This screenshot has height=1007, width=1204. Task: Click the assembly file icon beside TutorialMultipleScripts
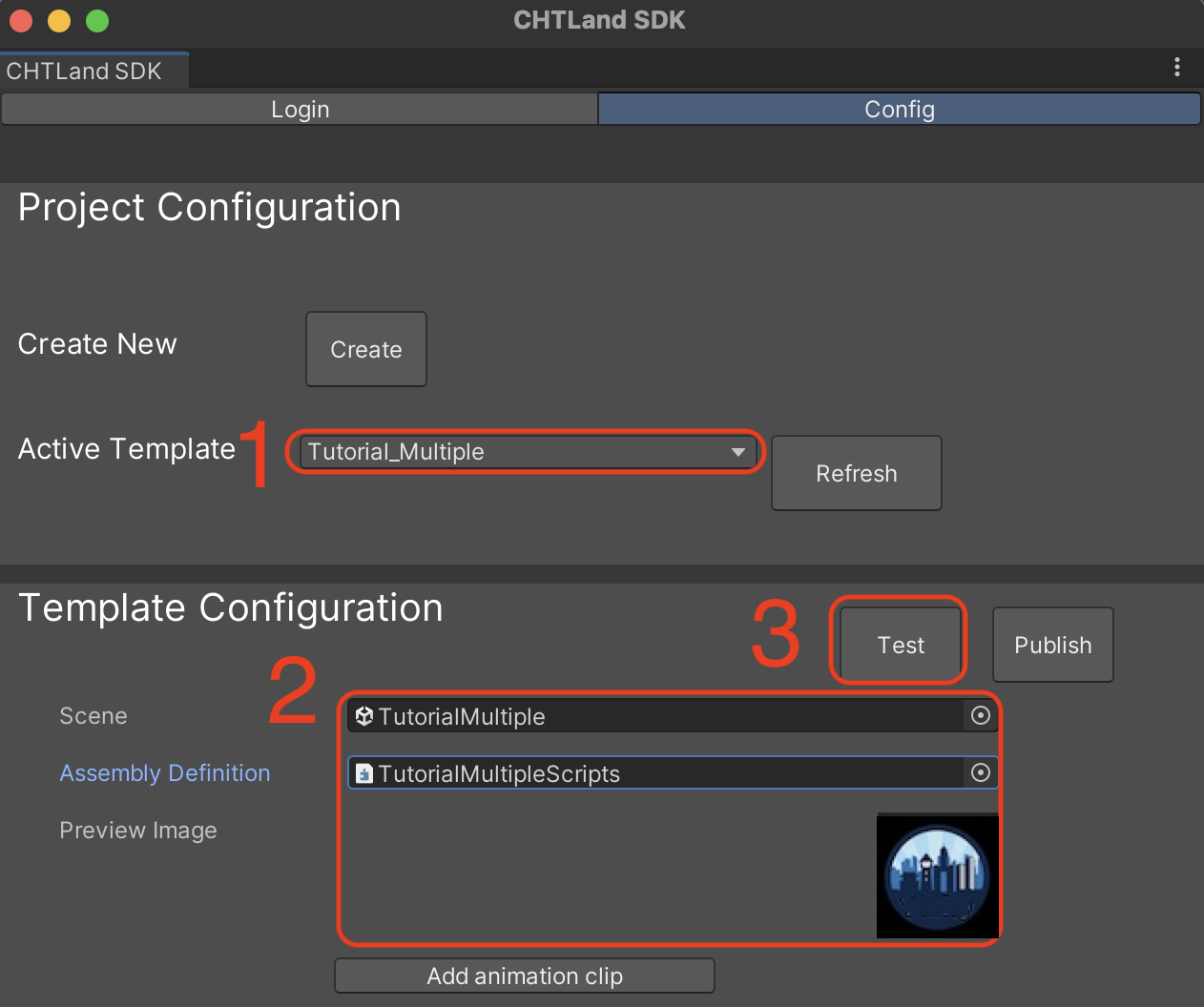(363, 773)
